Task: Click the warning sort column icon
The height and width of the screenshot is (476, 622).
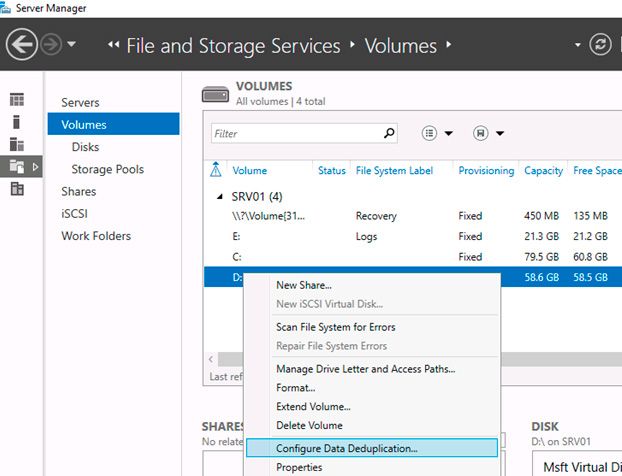Action: click(215, 170)
